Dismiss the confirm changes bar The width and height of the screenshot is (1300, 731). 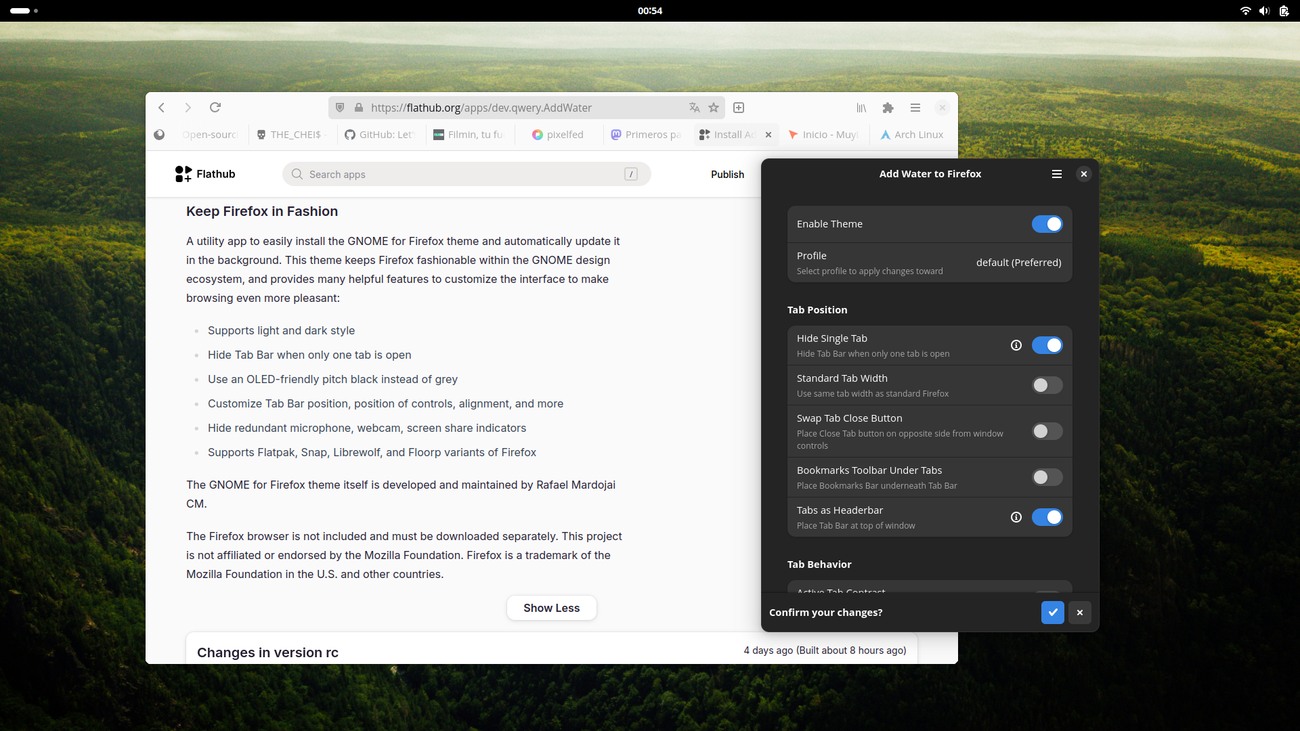tap(1080, 612)
